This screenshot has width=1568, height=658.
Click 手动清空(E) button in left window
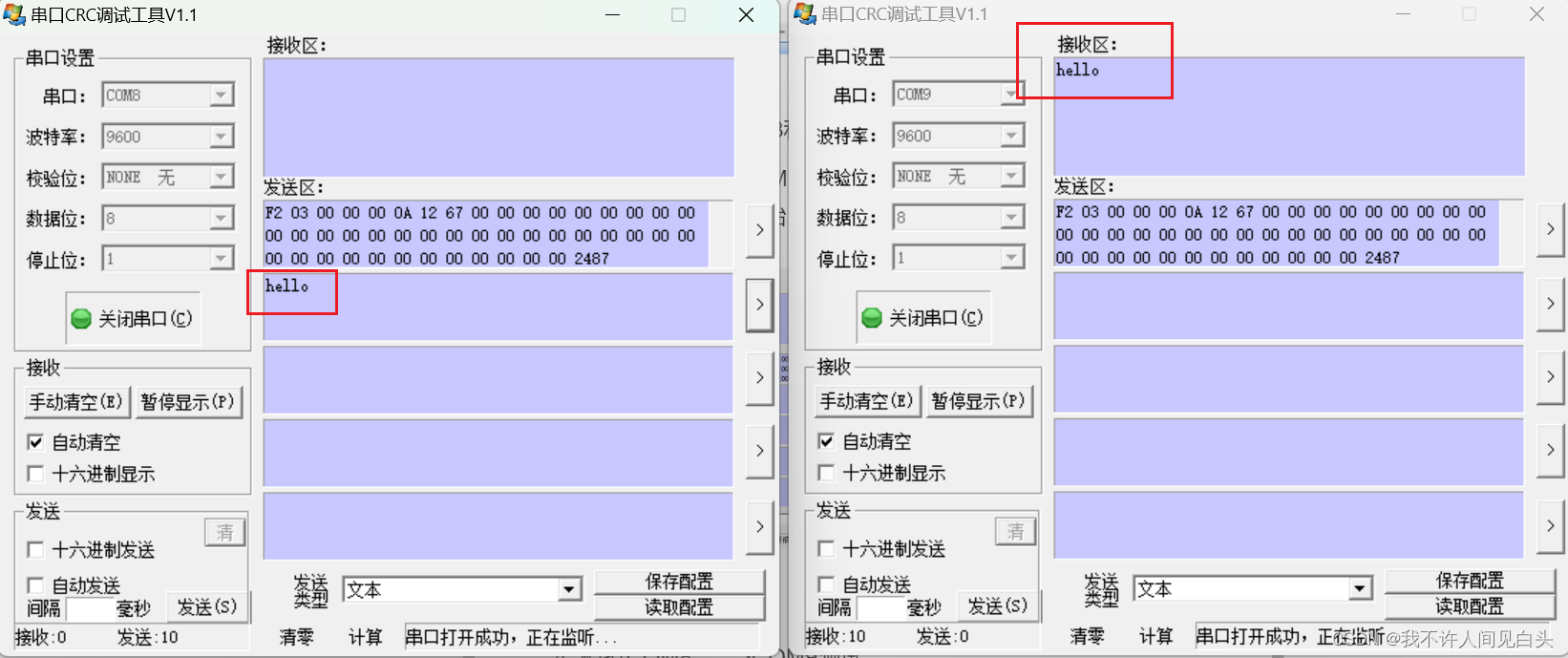tap(76, 402)
